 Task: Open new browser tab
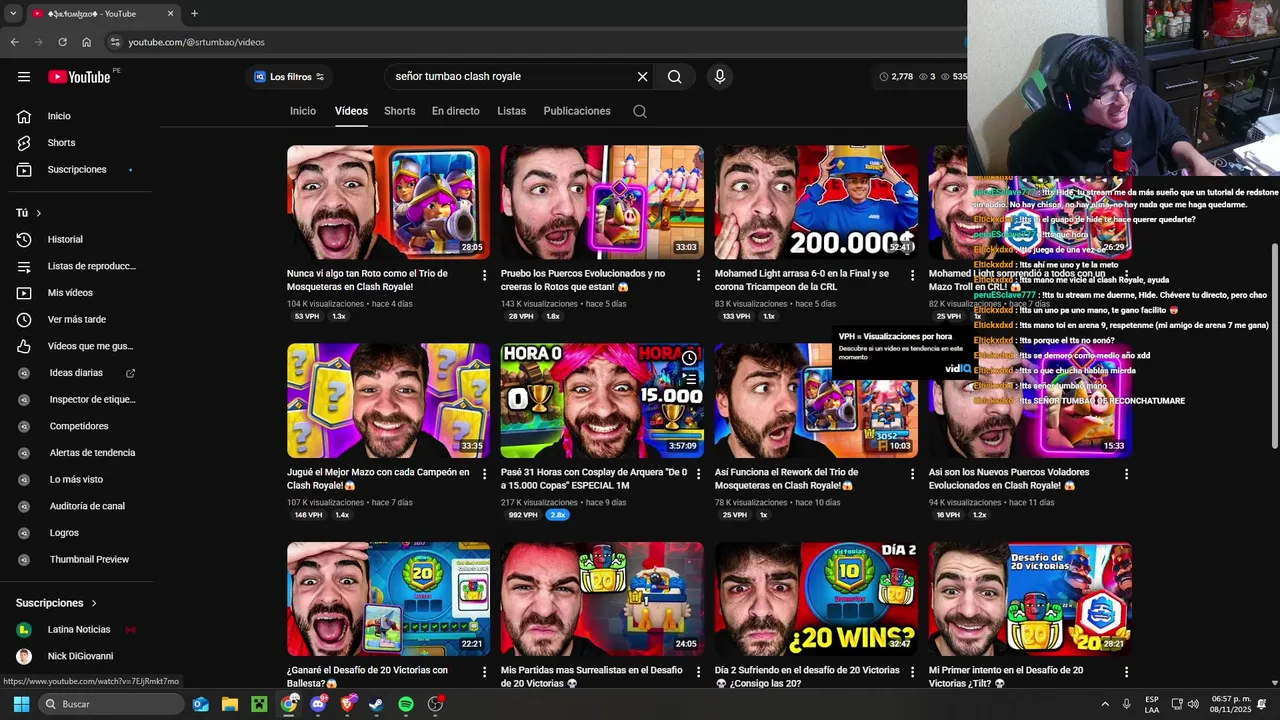pyautogui.click(x=194, y=14)
